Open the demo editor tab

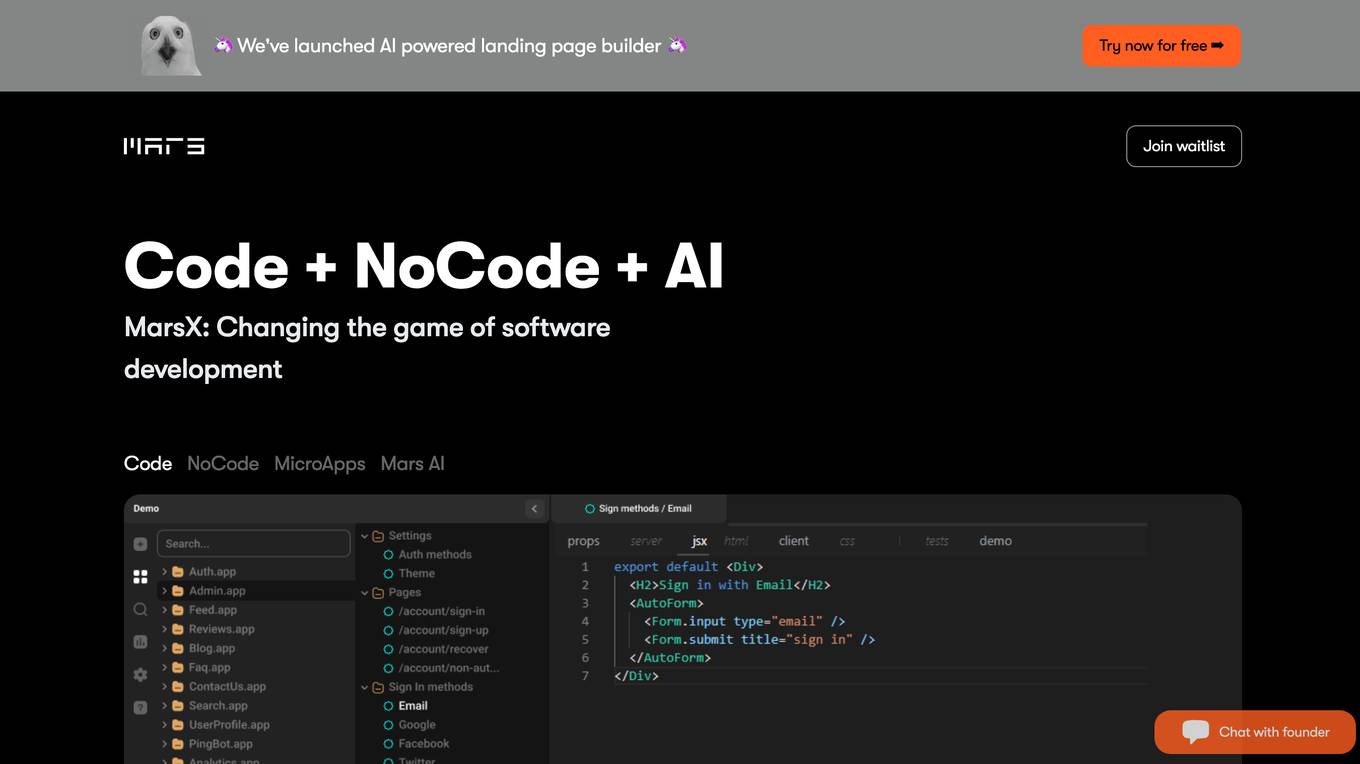[x=995, y=541]
